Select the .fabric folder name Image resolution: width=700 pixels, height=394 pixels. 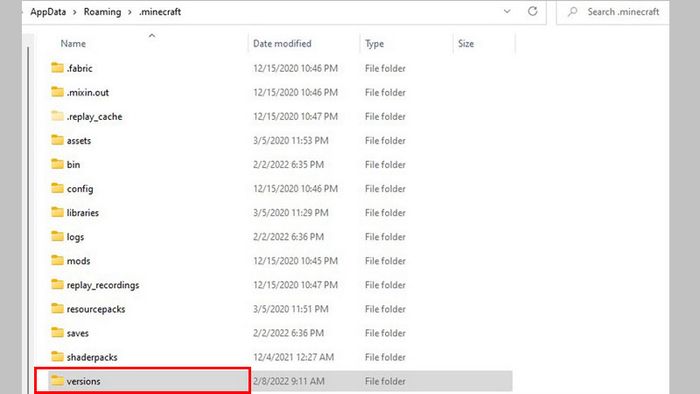click(x=79, y=68)
